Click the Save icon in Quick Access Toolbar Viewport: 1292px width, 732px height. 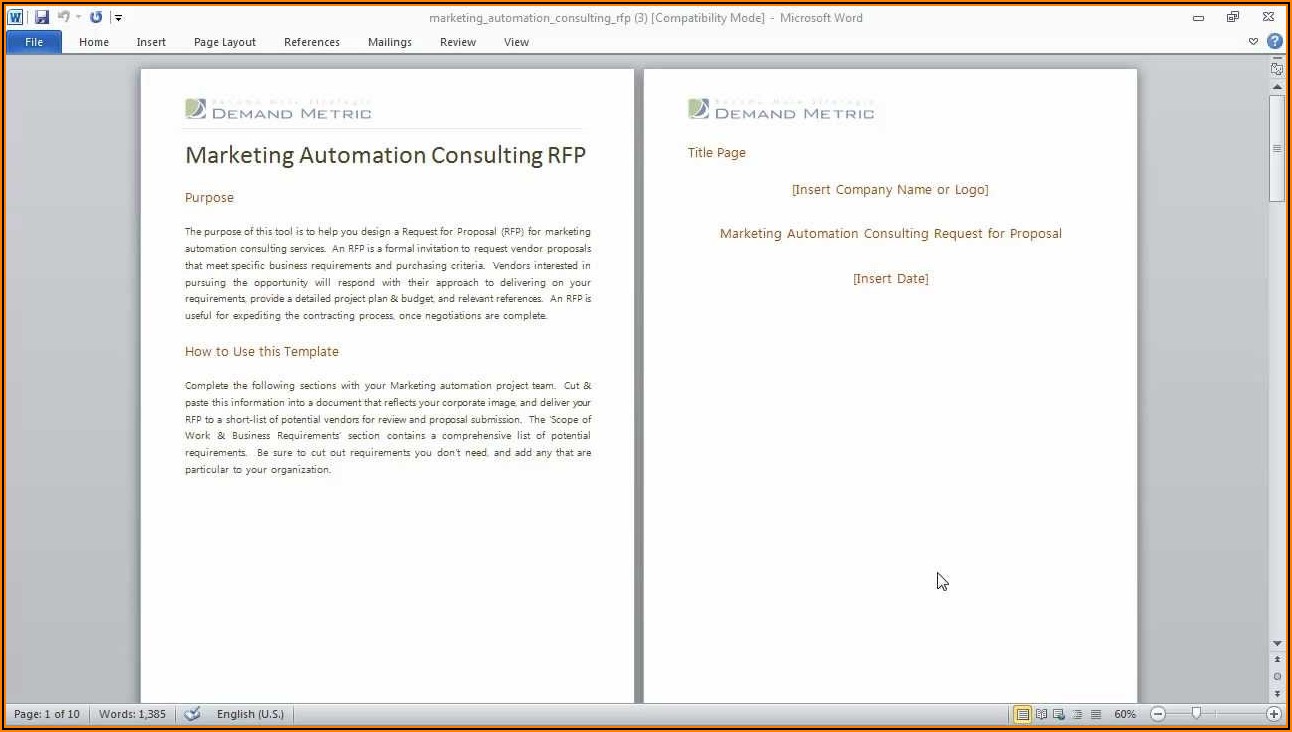(x=42, y=17)
